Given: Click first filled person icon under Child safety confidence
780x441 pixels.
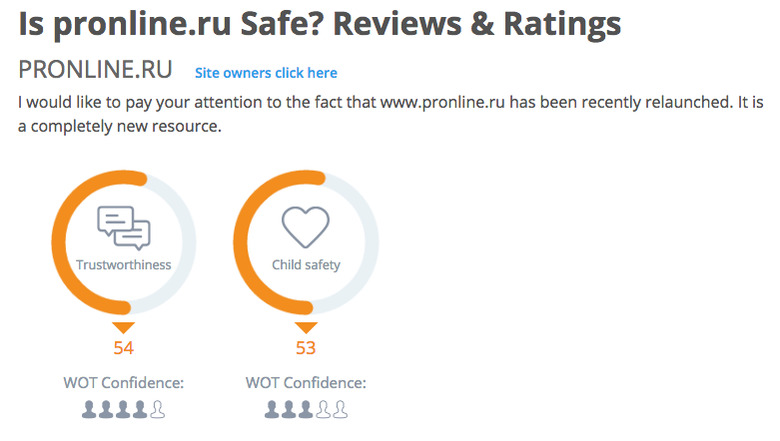Looking at the screenshot, I should pos(272,410).
